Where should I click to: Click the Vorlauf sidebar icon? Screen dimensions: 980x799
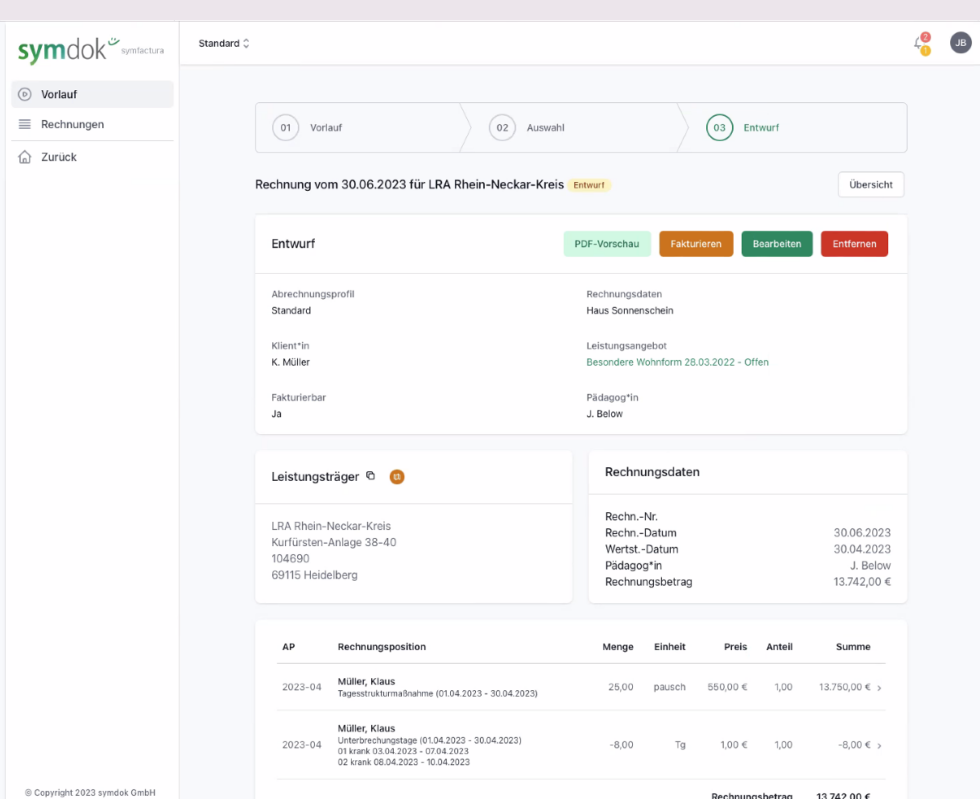25,94
